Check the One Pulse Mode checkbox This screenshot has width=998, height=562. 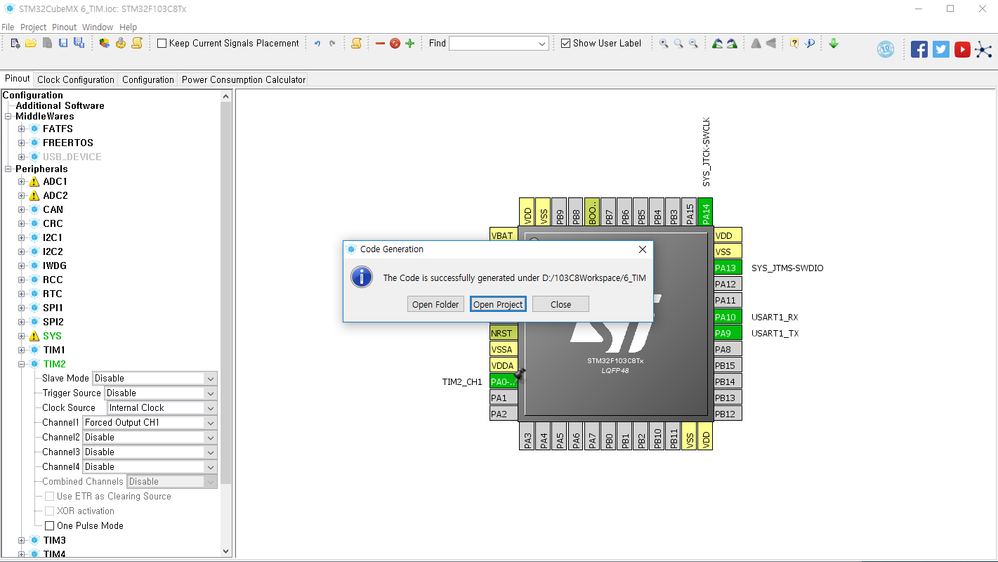(49, 526)
